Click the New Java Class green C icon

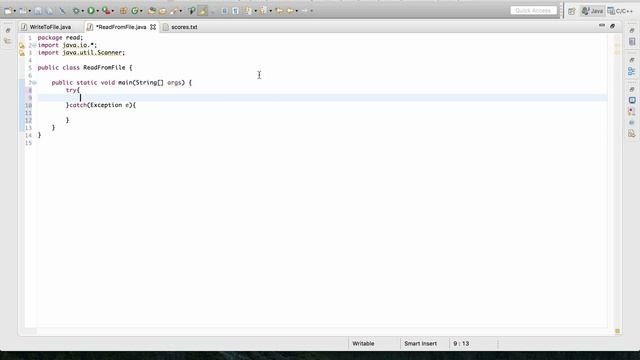(x=134, y=11)
